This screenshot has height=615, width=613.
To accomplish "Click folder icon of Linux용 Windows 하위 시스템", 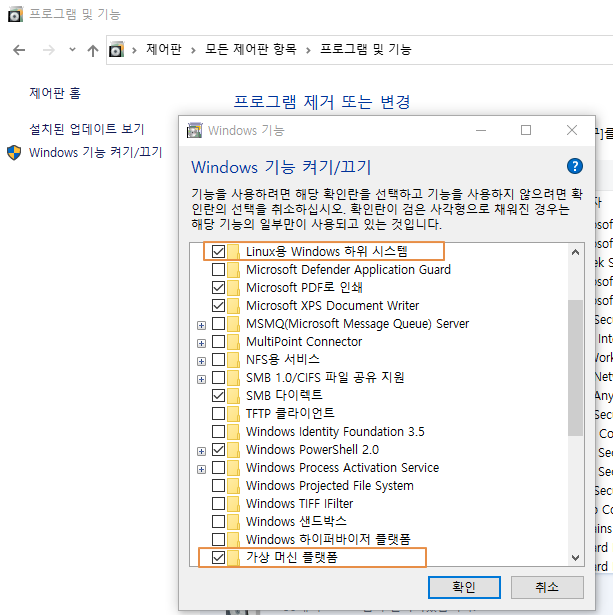I will [x=233, y=251].
